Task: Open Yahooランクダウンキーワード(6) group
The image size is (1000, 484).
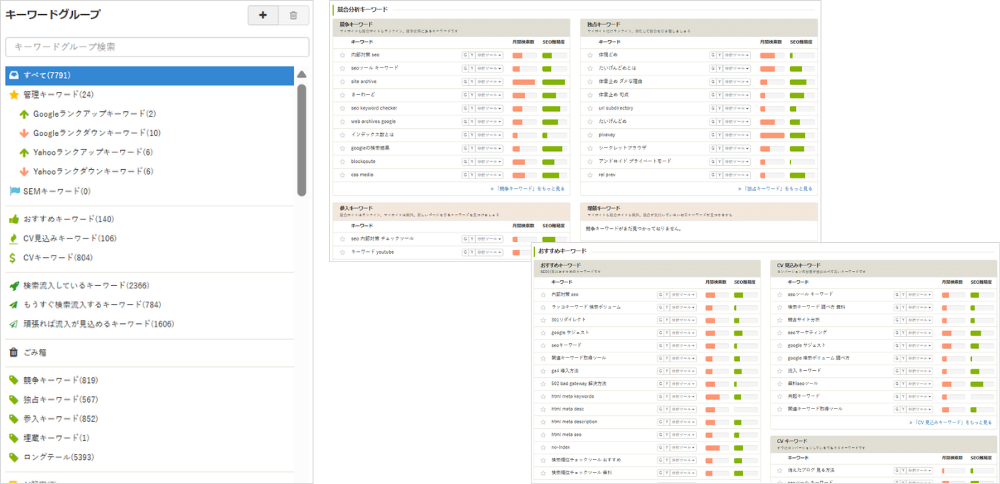Action: tap(92, 171)
